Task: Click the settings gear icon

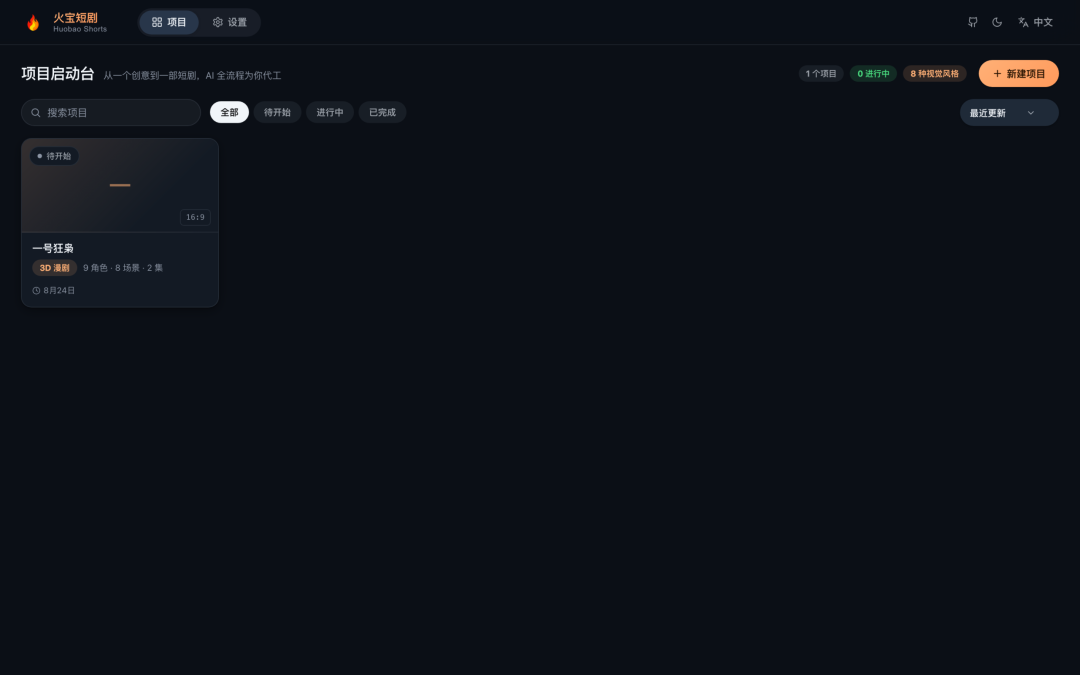Action: [x=218, y=22]
